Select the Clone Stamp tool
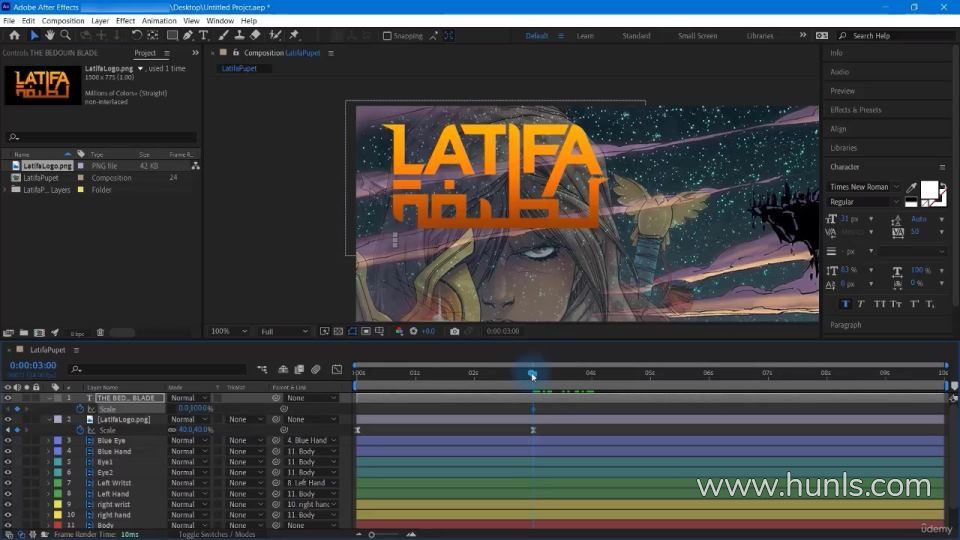 239,36
